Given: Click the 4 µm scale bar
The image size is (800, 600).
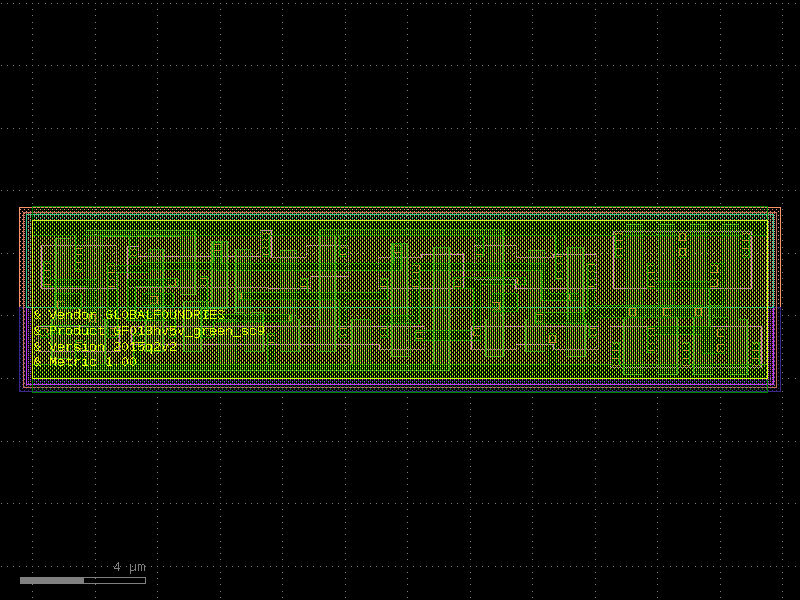Looking at the screenshot, I should pos(83,580).
